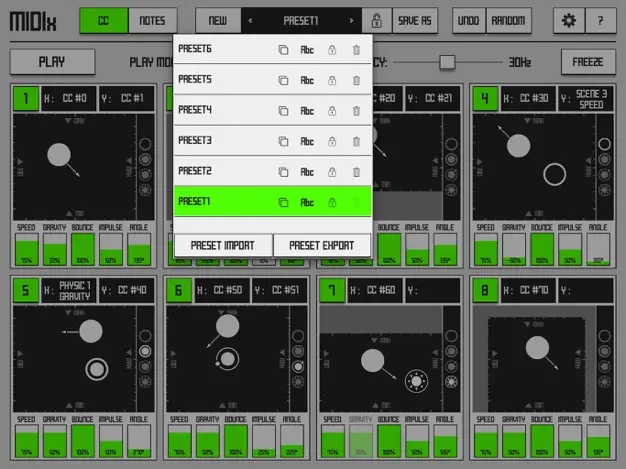The width and height of the screenshot is (626, 469).
Task: Duplicate PRESET4 with its copy icon
Action: (283, 111)
